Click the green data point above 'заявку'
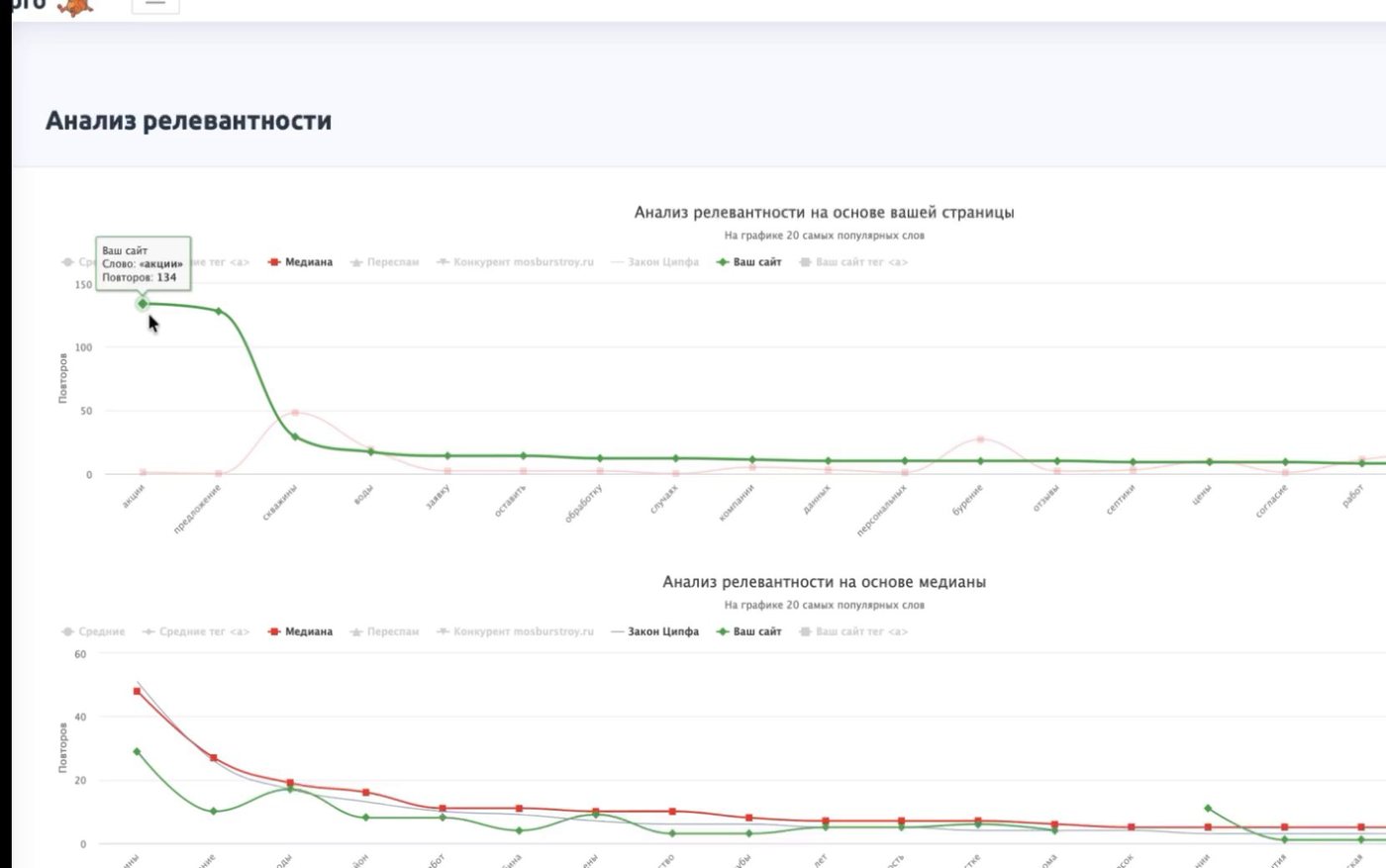The width and height of the screenshot is (1386, 868). click(447, 456)
